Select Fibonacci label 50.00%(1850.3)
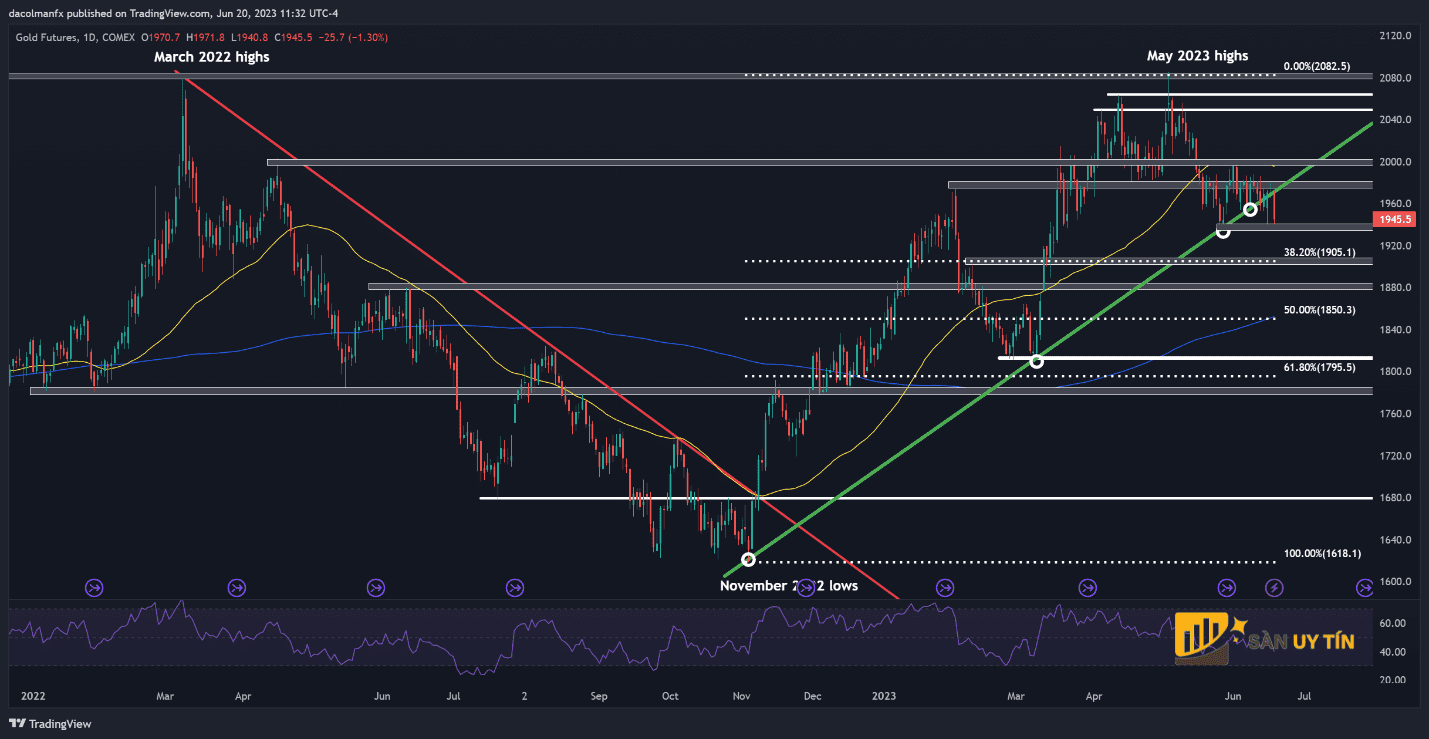Image resolution: width=1429 pixels, height=739 pixels. coord(1319,310)
